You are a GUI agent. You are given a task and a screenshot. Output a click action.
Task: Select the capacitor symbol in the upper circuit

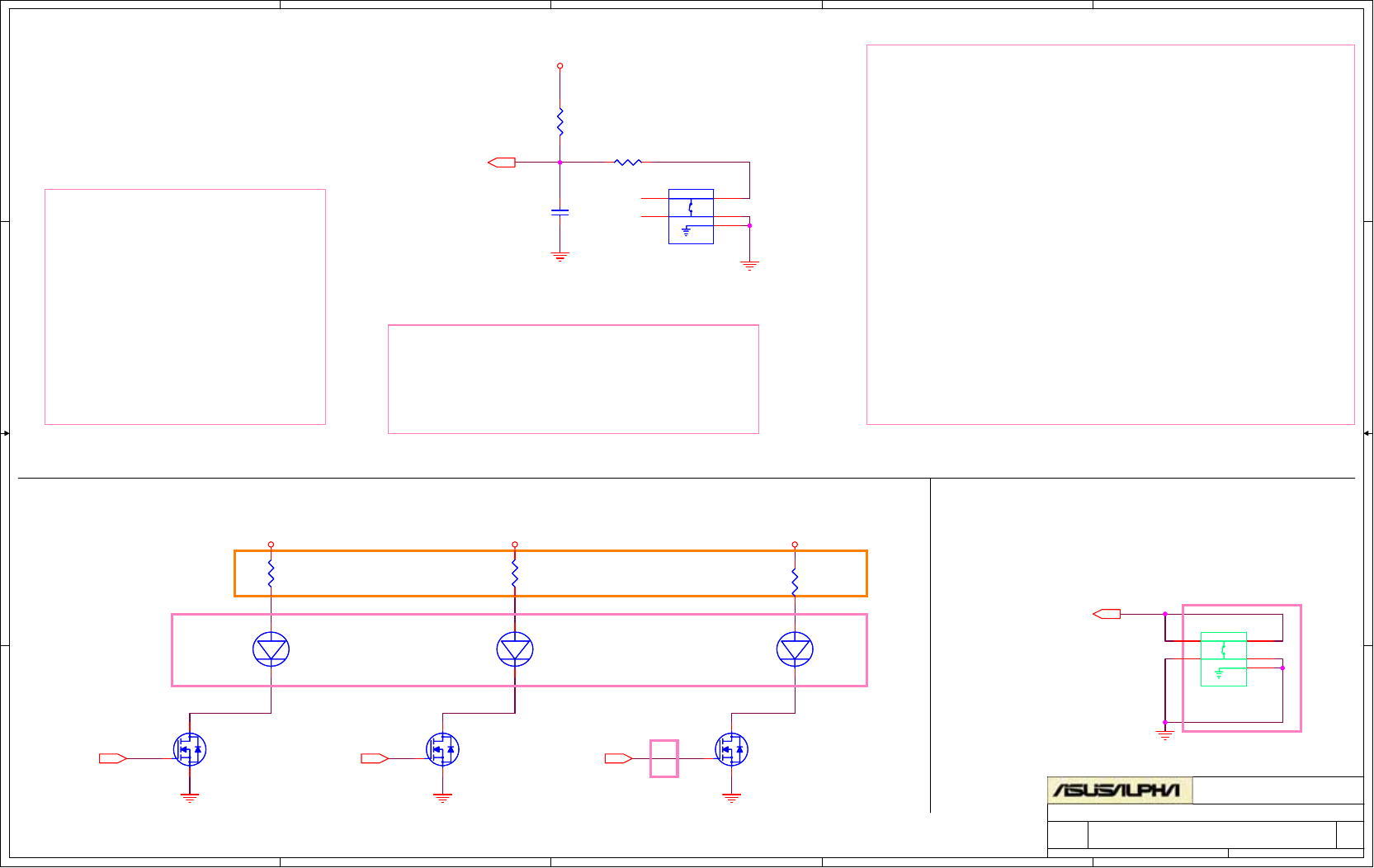click(560, 212)
